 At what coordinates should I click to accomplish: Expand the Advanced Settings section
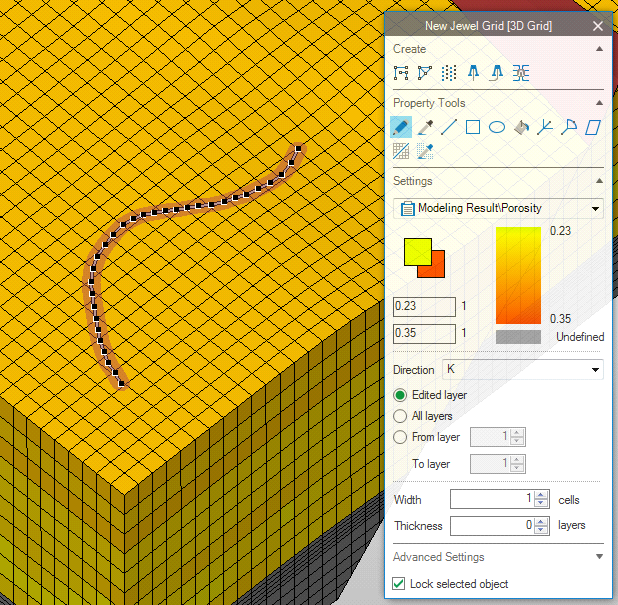(599, 557)
